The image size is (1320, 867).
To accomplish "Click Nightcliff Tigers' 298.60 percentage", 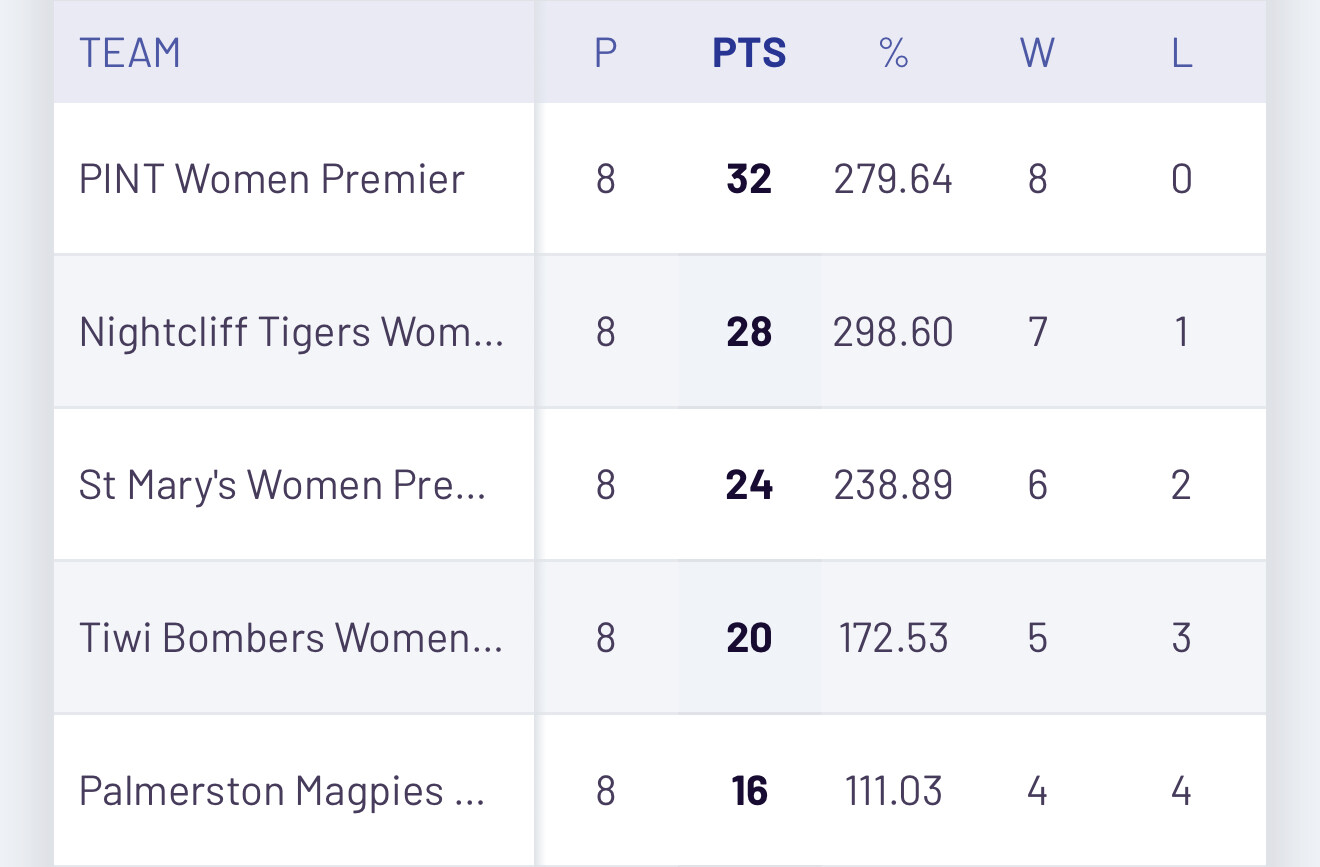I will pyautogui.click(x=893, y=332).
